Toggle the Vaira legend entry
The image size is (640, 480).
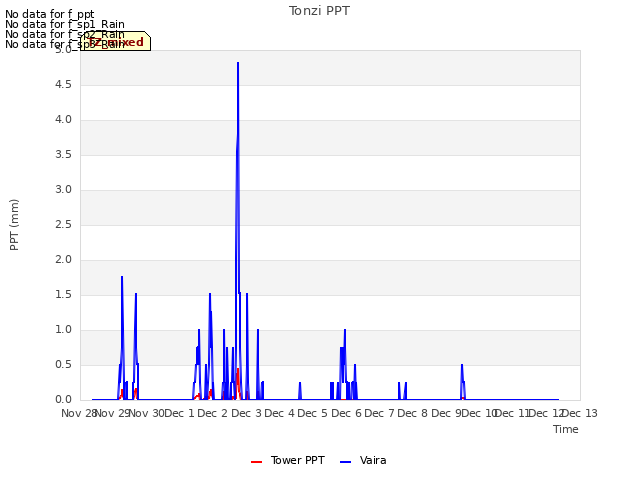363,460
